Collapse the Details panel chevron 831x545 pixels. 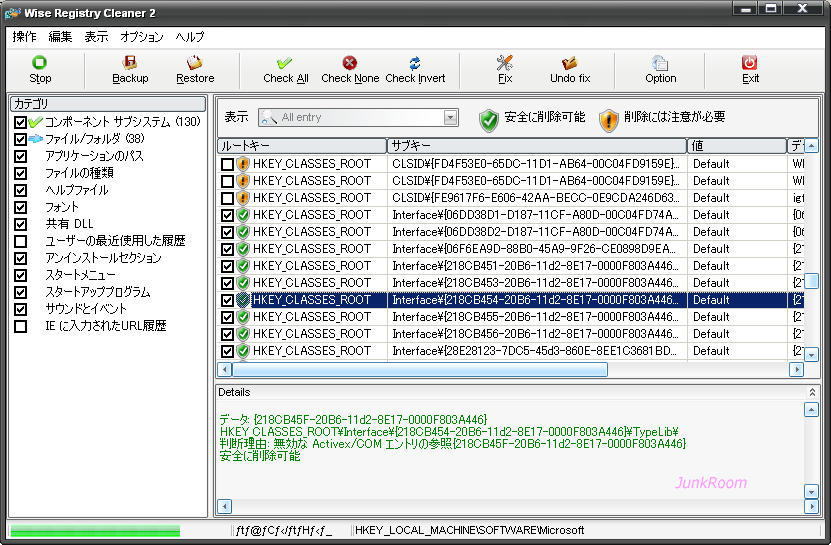tap(811, 392)
